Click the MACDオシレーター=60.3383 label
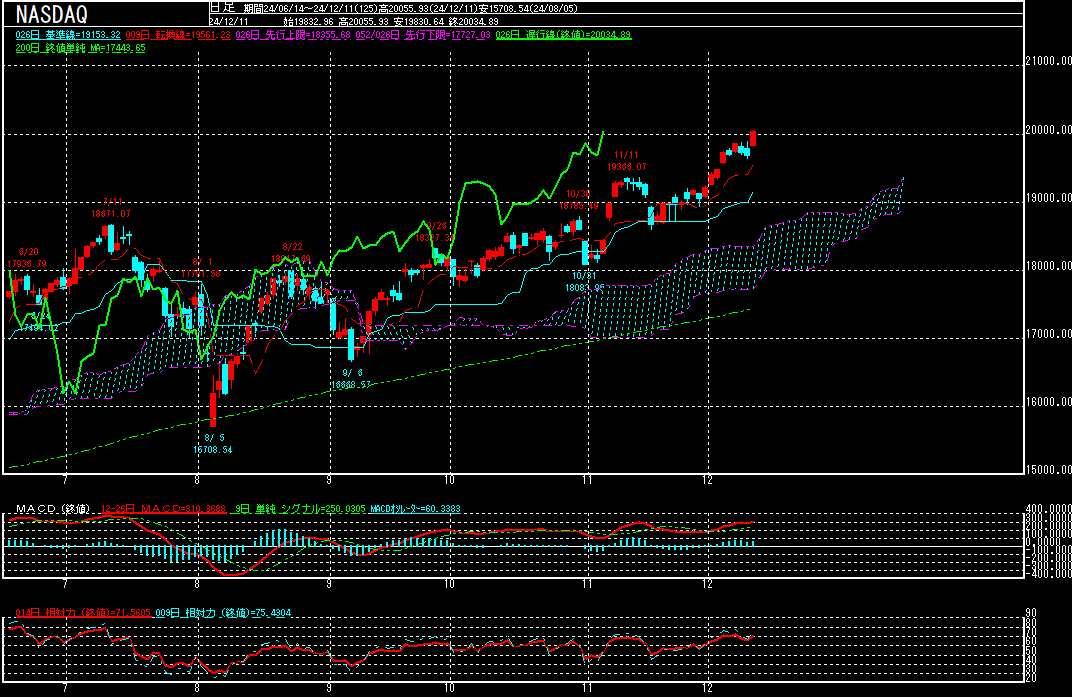Screen dimensions: 1076x699 (x=415, y=509)
